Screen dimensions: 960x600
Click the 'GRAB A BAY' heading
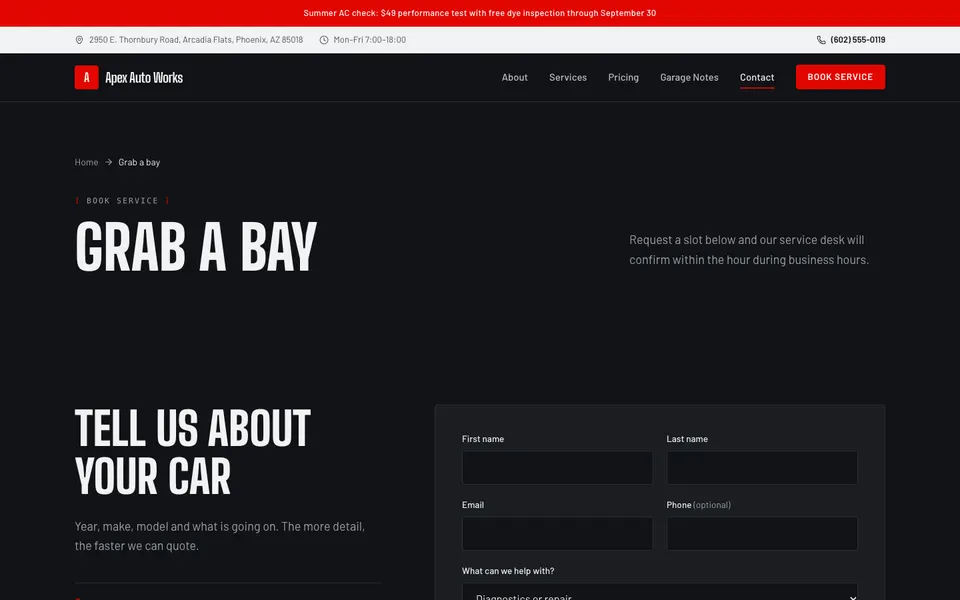[x=196, y=247]
